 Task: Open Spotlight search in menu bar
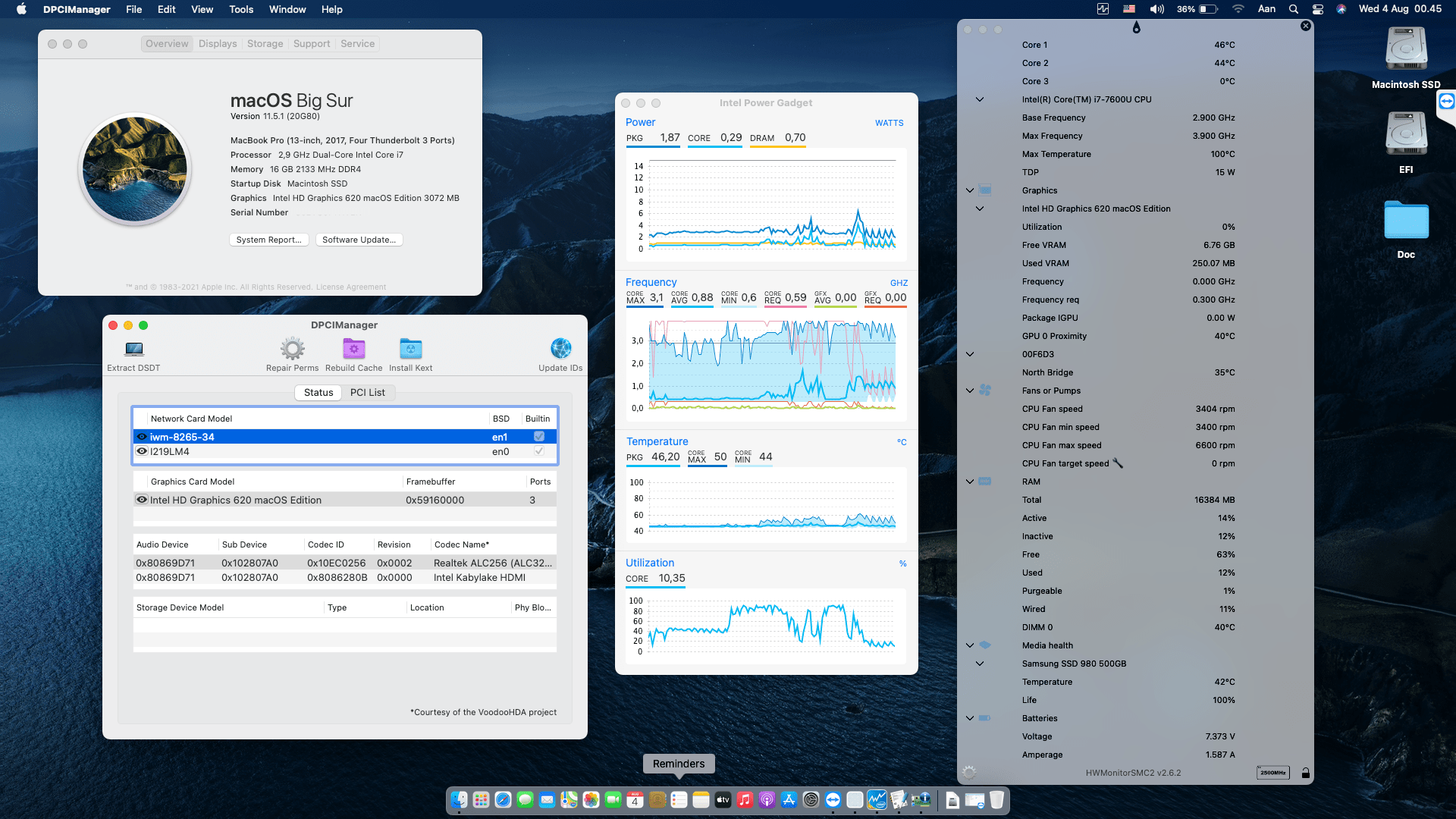point(1294,9)
